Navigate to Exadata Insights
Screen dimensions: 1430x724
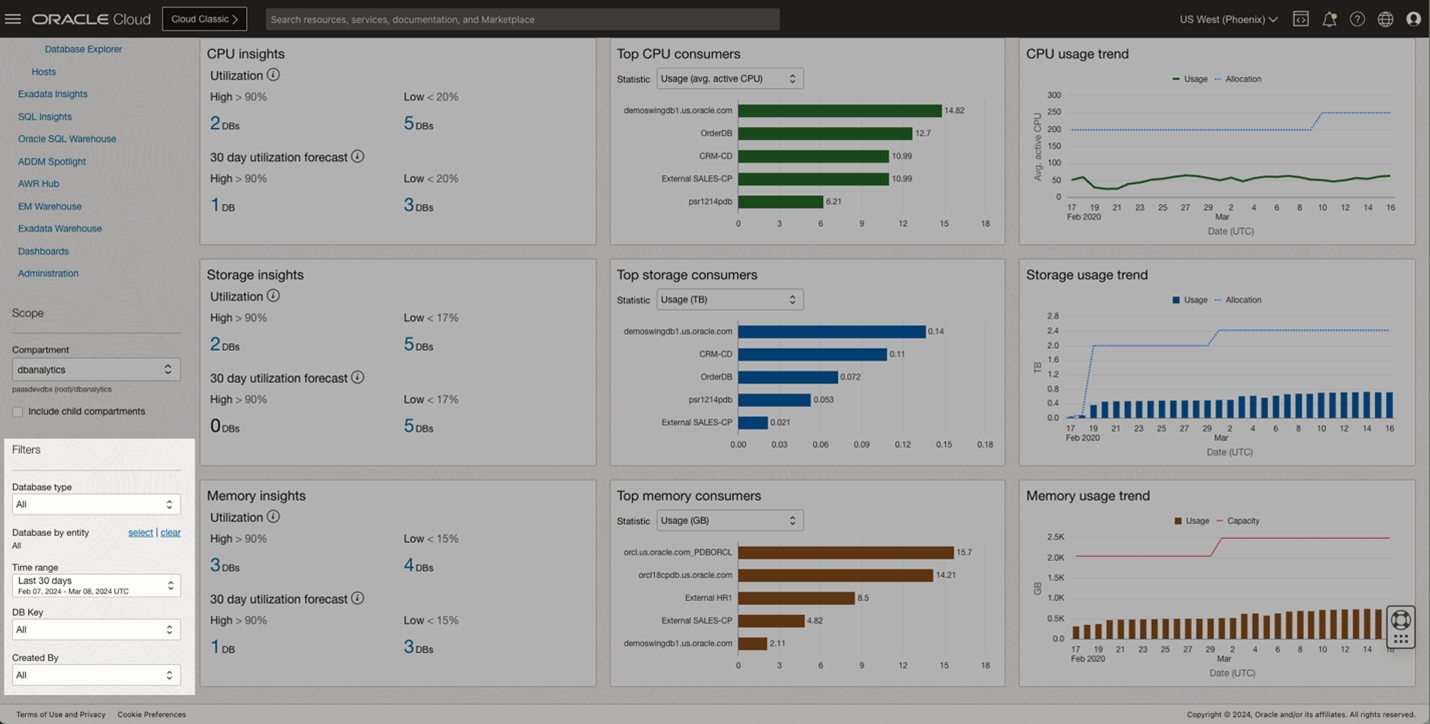(x=53, y=94)
